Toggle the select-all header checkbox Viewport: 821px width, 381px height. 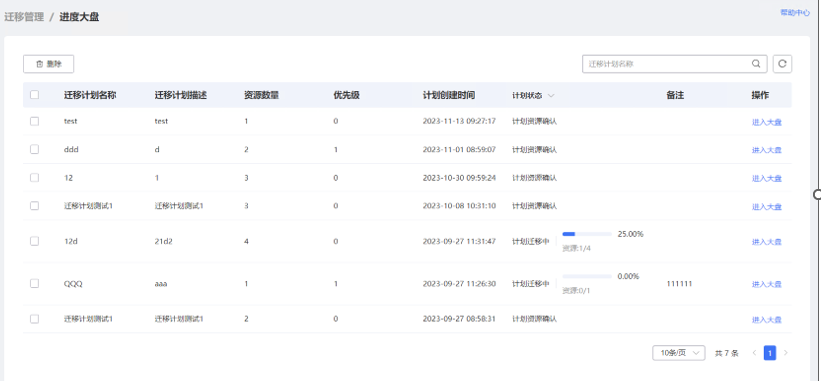click(35, 95)
